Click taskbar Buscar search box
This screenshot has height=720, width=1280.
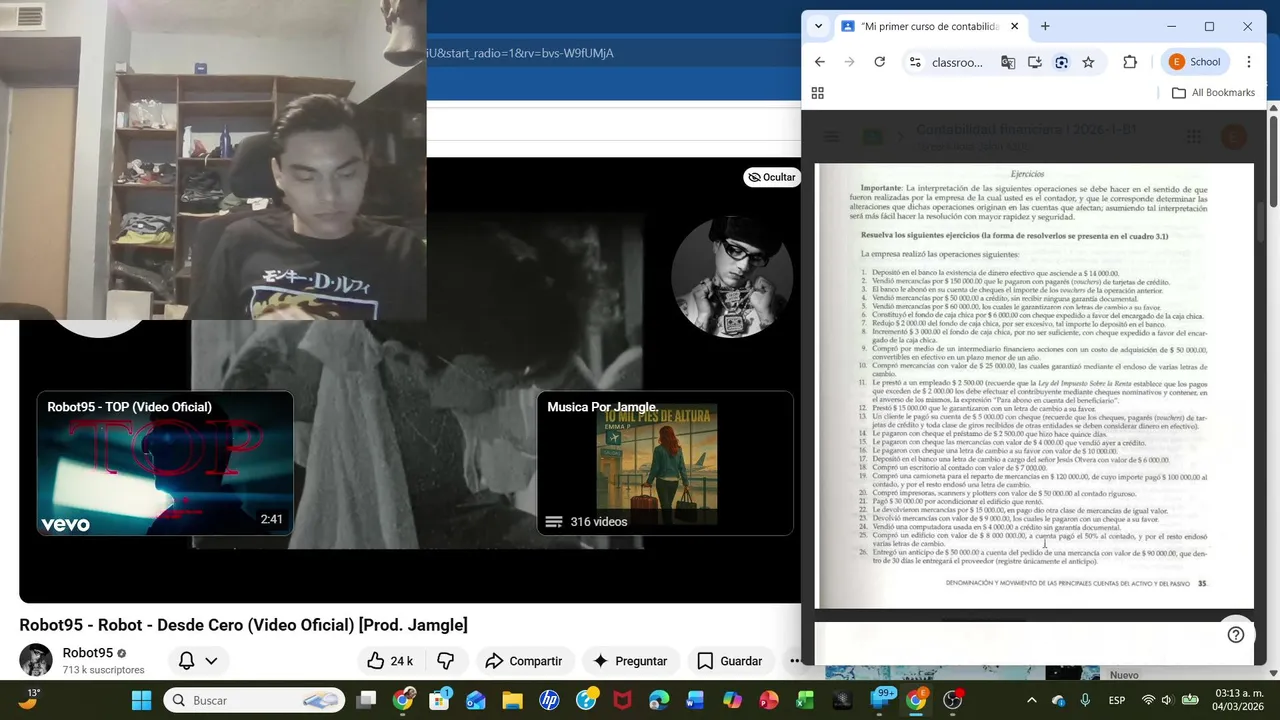coord(253,700)
